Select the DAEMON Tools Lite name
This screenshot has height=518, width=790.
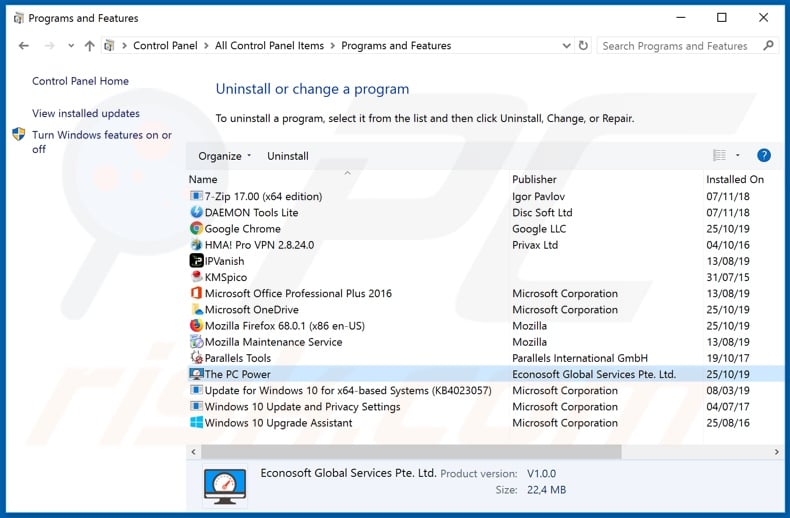(251, 213)
